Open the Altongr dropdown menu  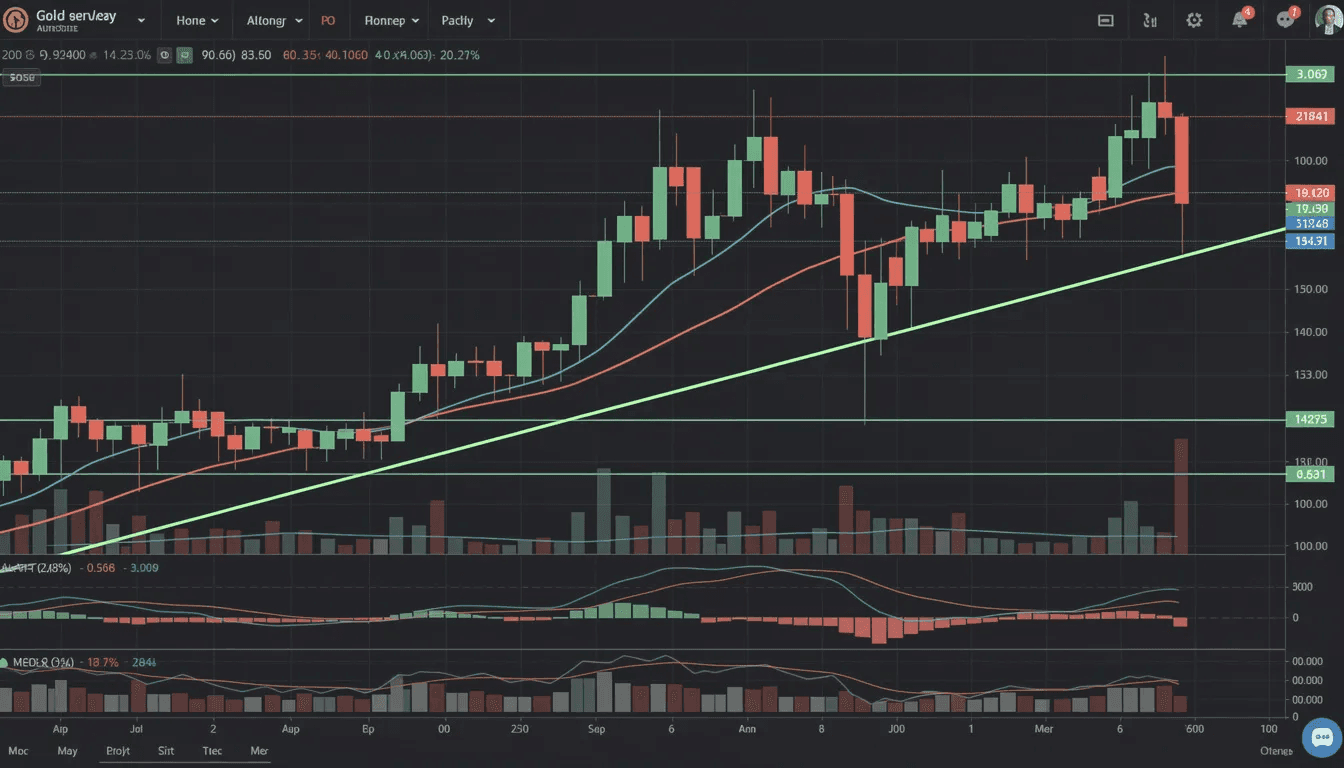[271, 19]
